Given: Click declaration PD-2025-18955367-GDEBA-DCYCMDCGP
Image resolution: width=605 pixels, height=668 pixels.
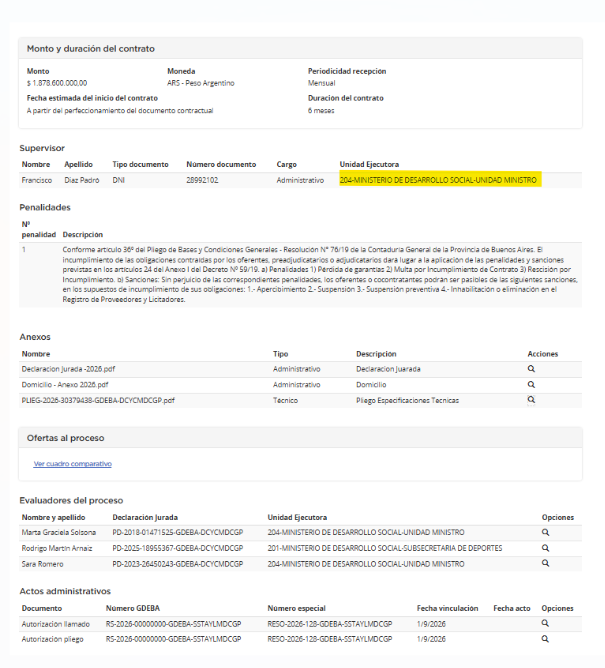Looking at the screenshot, I should point(178,548).
